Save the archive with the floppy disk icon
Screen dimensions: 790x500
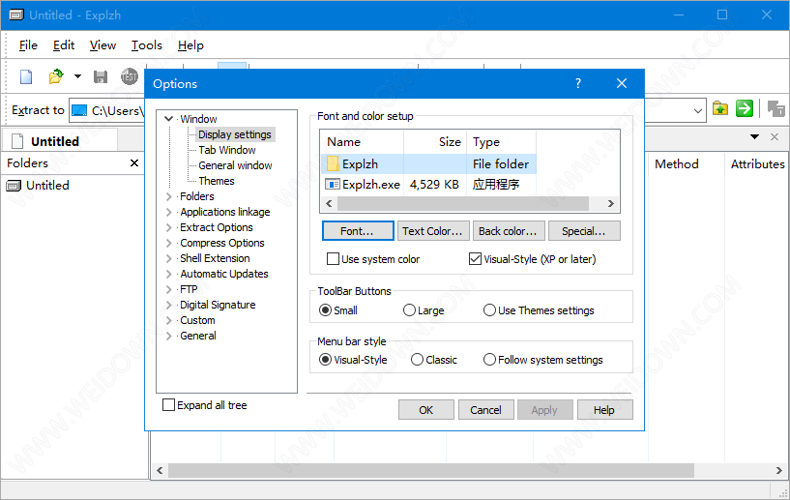coord(101,77)
